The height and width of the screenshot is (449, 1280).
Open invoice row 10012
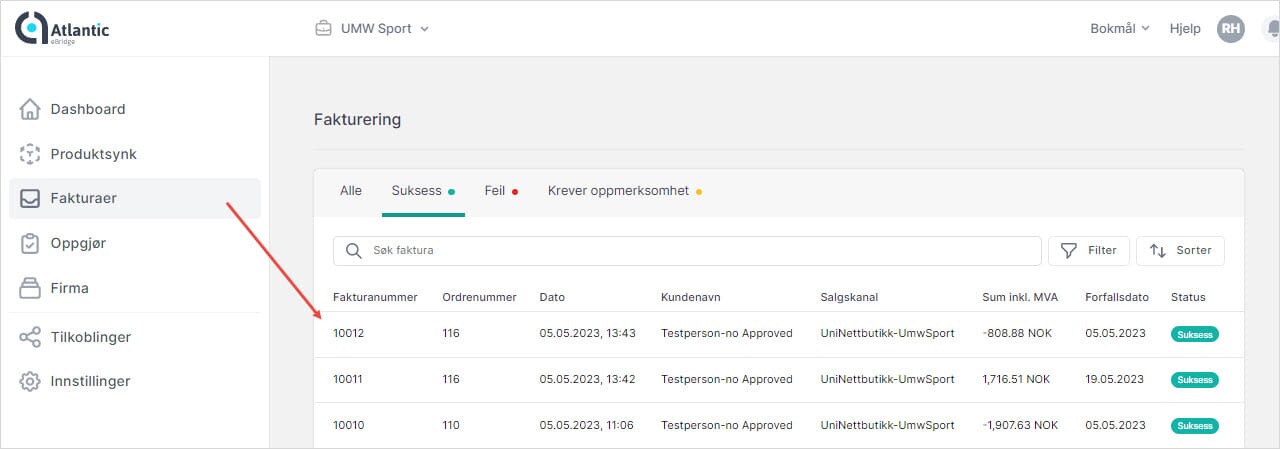349,333
